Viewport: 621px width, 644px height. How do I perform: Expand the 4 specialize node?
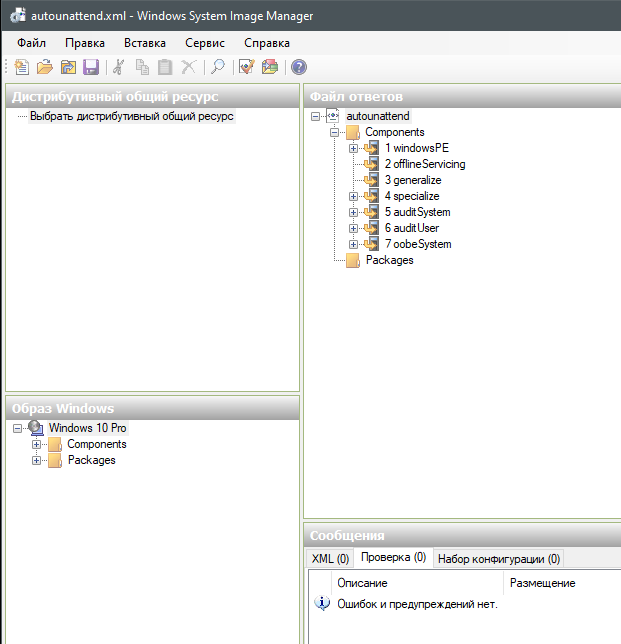(x=353, y=196)
